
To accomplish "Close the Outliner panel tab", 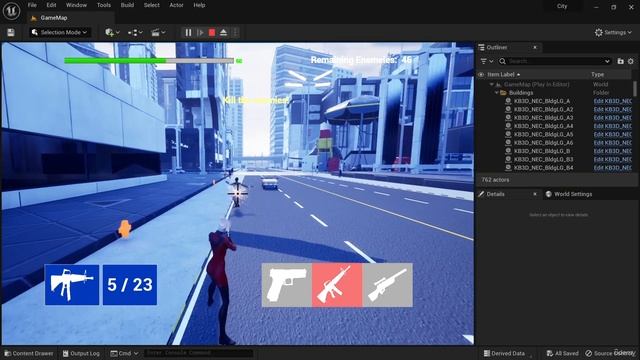I will [x=535, y=47].
